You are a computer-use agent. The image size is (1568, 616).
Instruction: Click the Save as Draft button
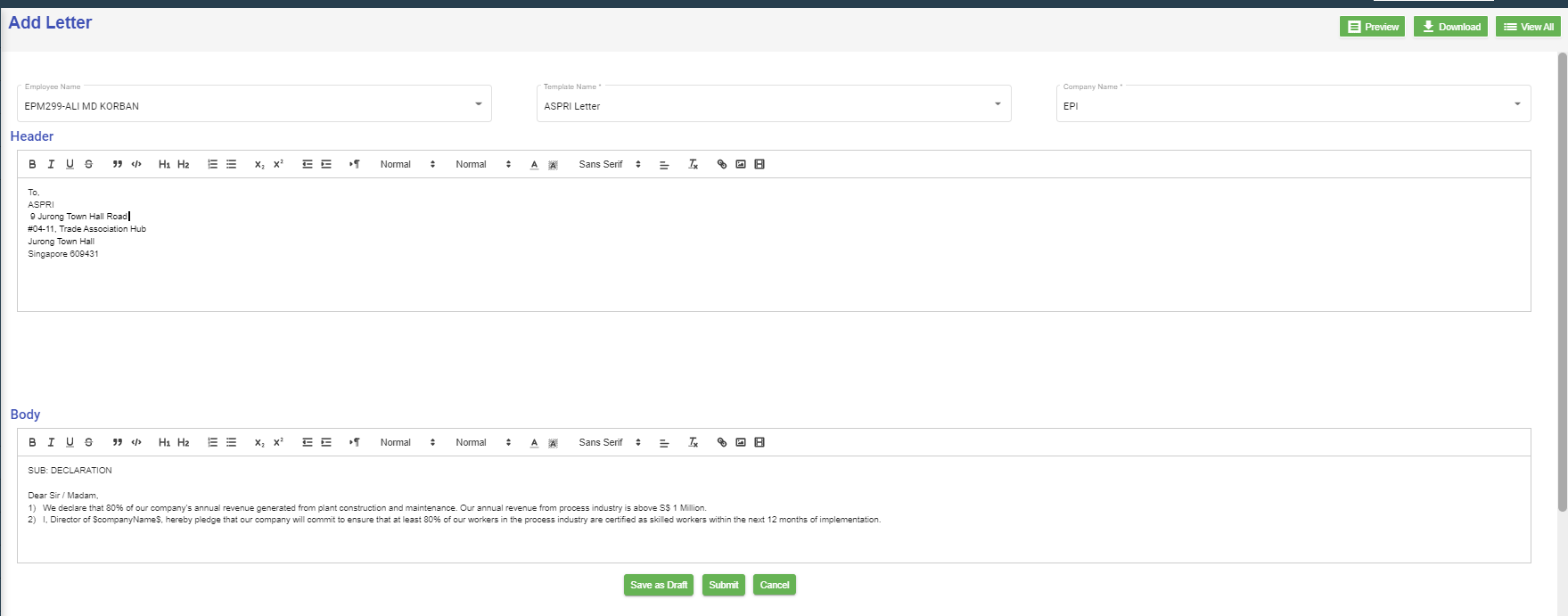pyautogui.click(x=659, y=585)
